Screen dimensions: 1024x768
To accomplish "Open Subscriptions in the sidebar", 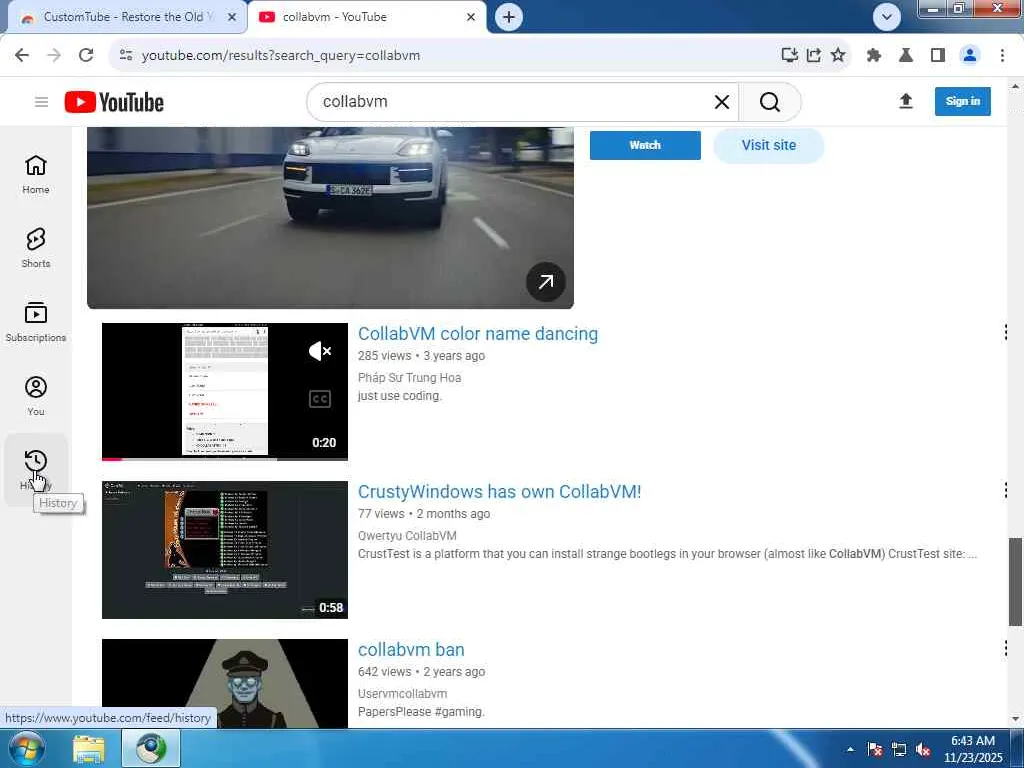I will click(x=36, y=322).
